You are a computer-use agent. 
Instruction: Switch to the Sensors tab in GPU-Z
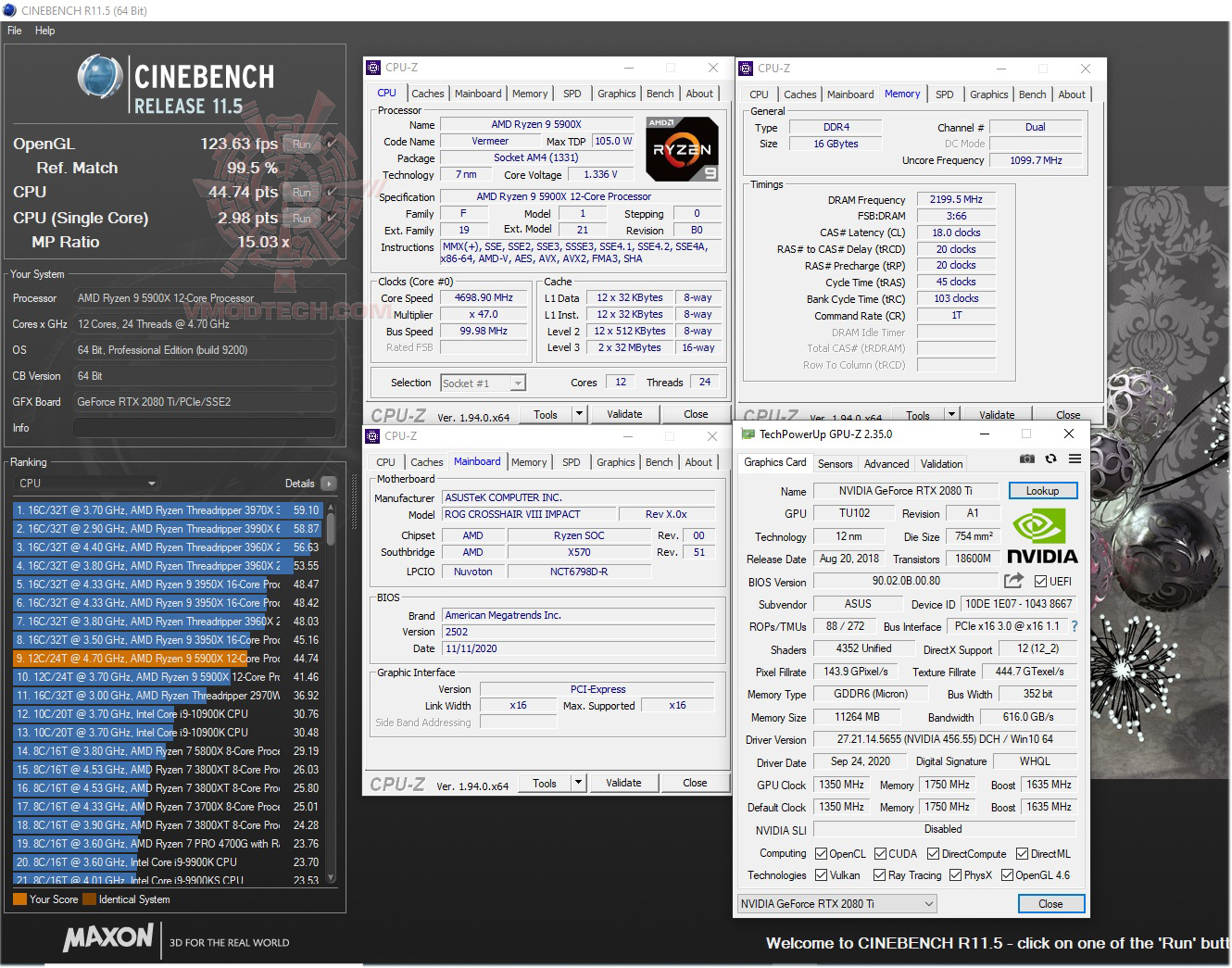[835, 464]
